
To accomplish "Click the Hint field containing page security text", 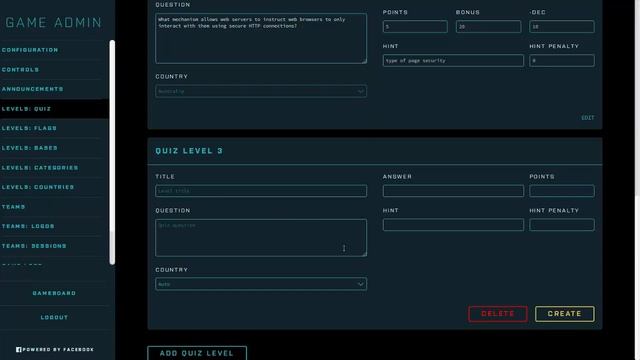I will click(453, 60).
